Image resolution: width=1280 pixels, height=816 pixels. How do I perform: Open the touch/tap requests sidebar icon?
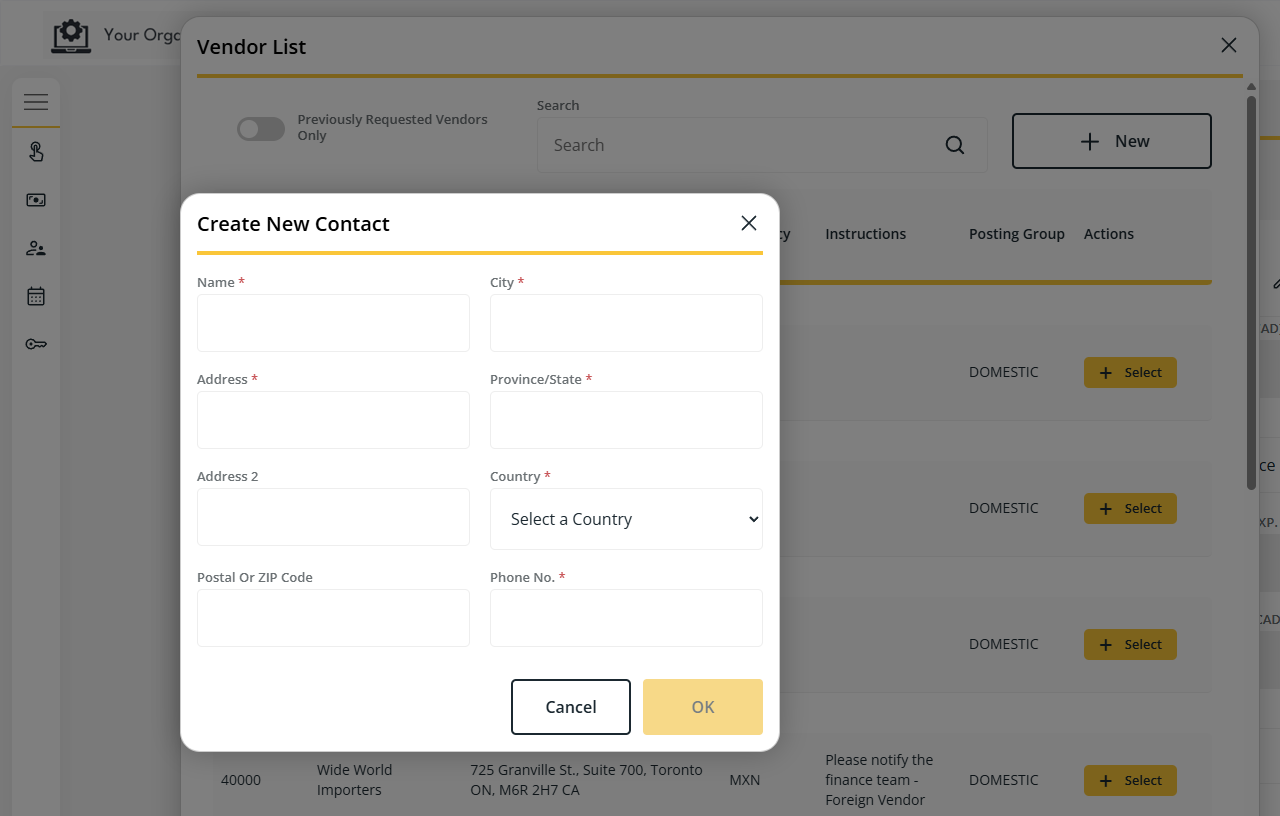coord(36,152)
